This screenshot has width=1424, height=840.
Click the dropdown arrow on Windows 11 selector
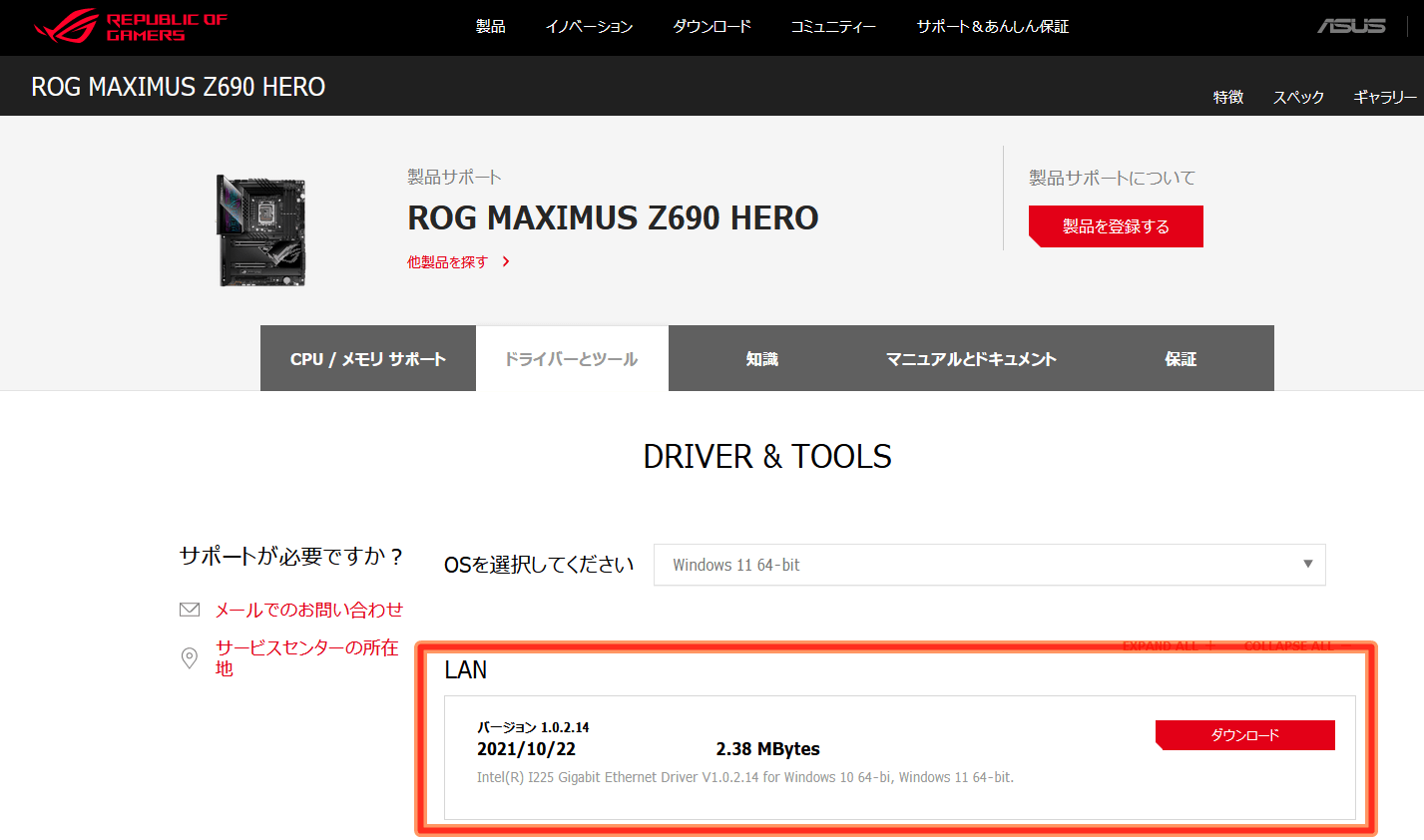[x=1307, y=565]
